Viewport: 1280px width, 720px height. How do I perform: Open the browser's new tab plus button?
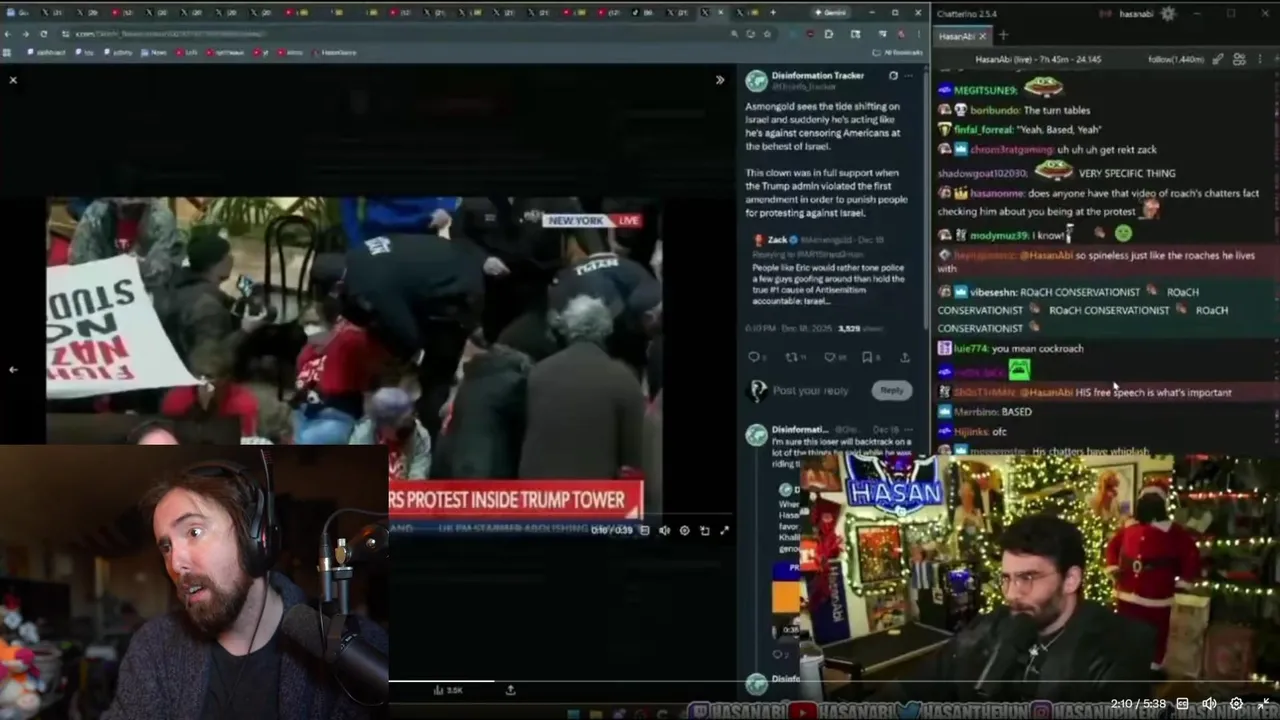point(773,12)
